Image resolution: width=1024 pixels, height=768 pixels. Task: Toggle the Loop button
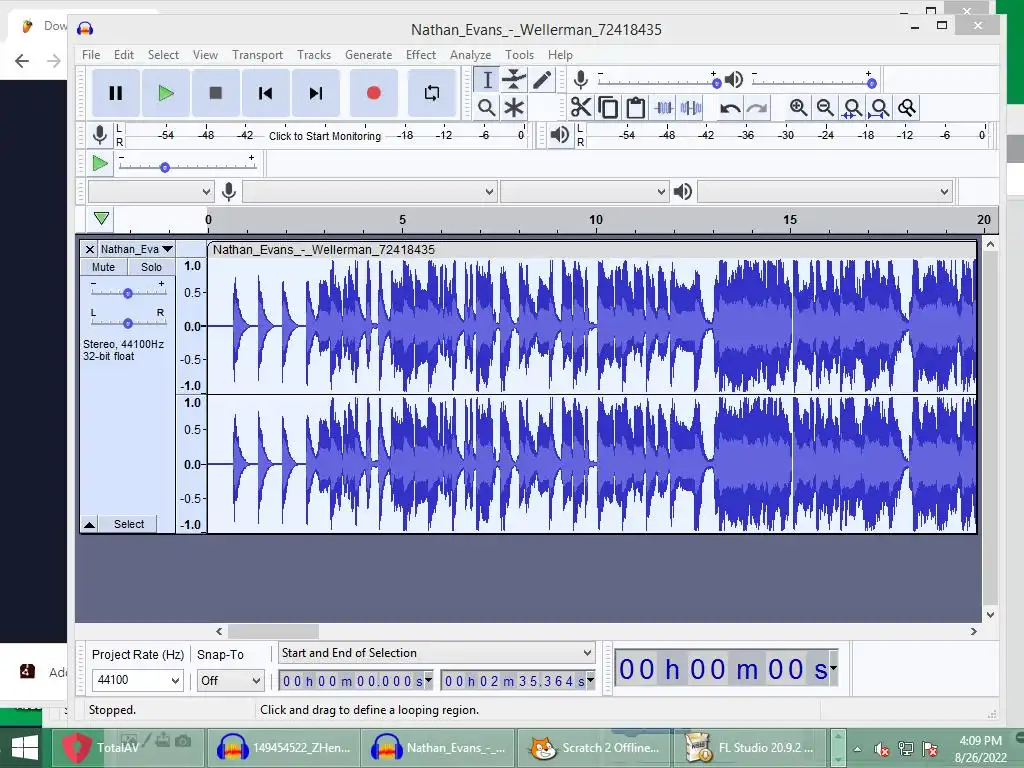(432, 93)
